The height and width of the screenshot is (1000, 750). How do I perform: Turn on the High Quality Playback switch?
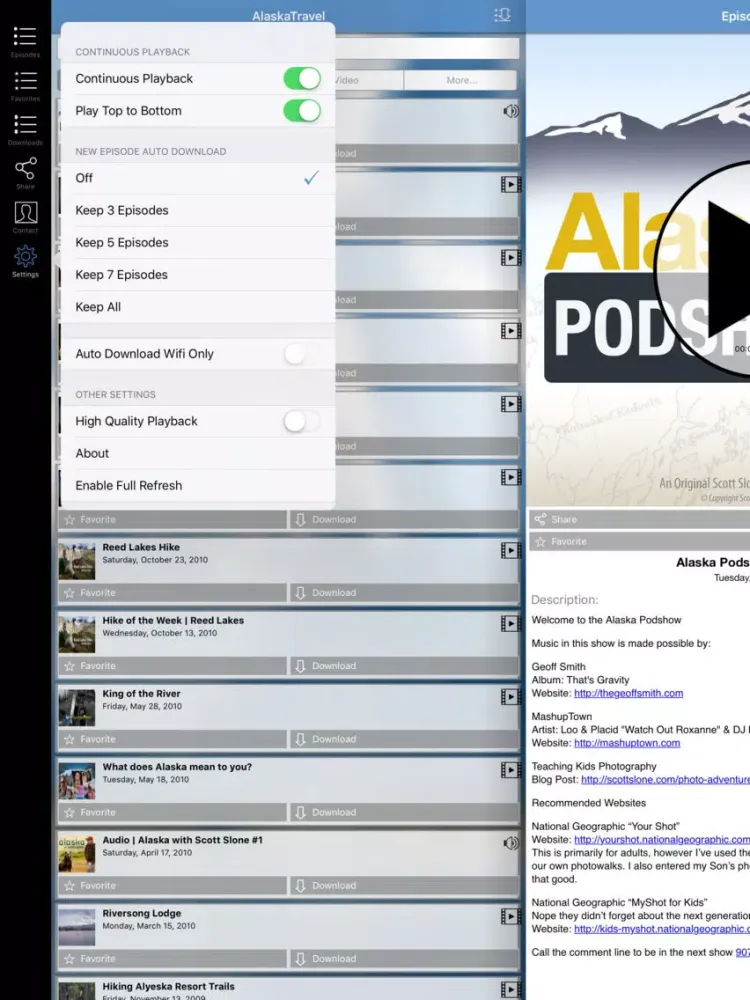[302, 421]
